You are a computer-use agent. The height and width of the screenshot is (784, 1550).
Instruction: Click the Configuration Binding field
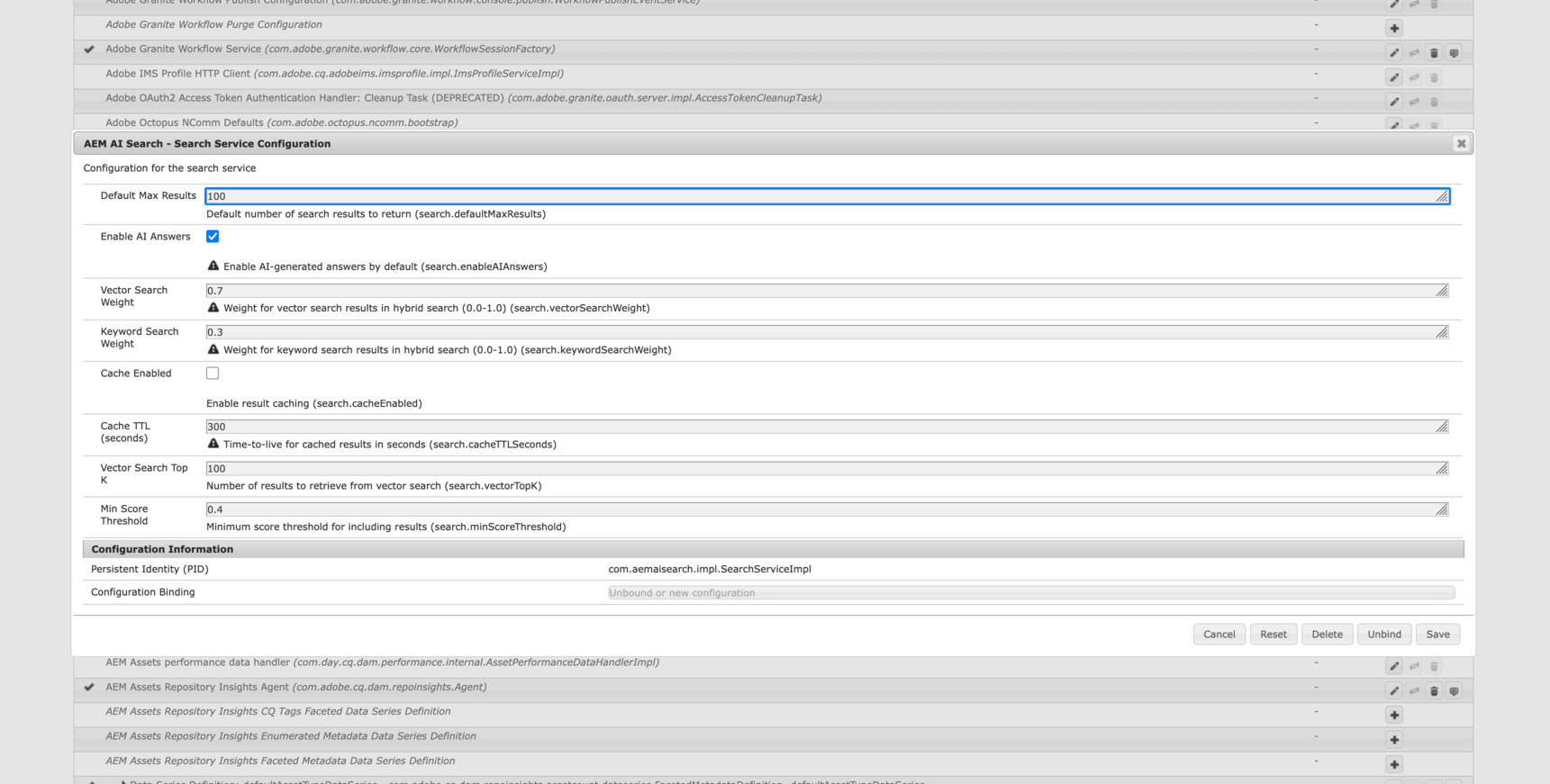1031,592
